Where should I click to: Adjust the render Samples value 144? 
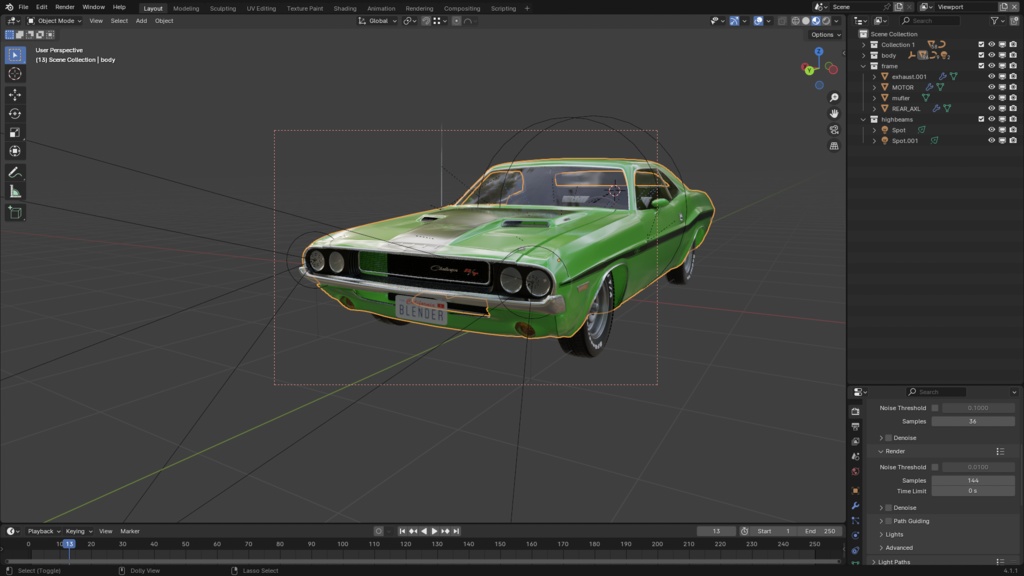click(973, 481)
